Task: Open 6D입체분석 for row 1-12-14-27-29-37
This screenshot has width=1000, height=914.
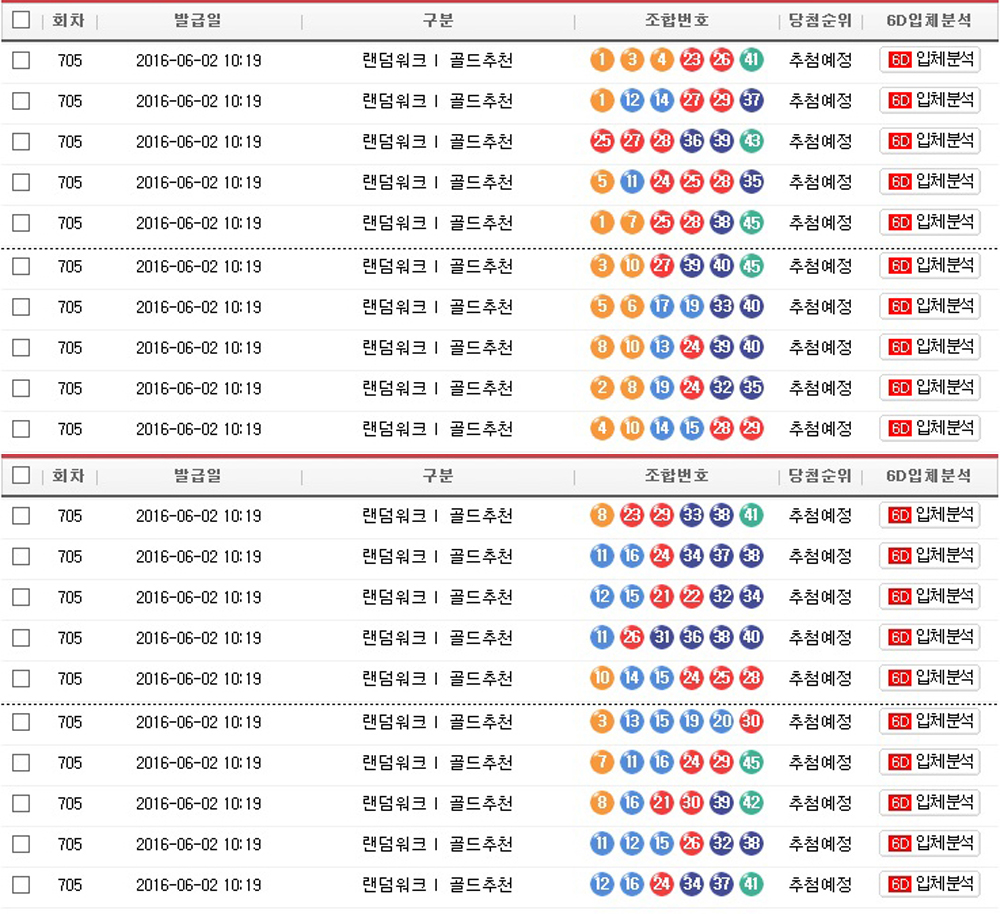Action: [x=930, y=101]
